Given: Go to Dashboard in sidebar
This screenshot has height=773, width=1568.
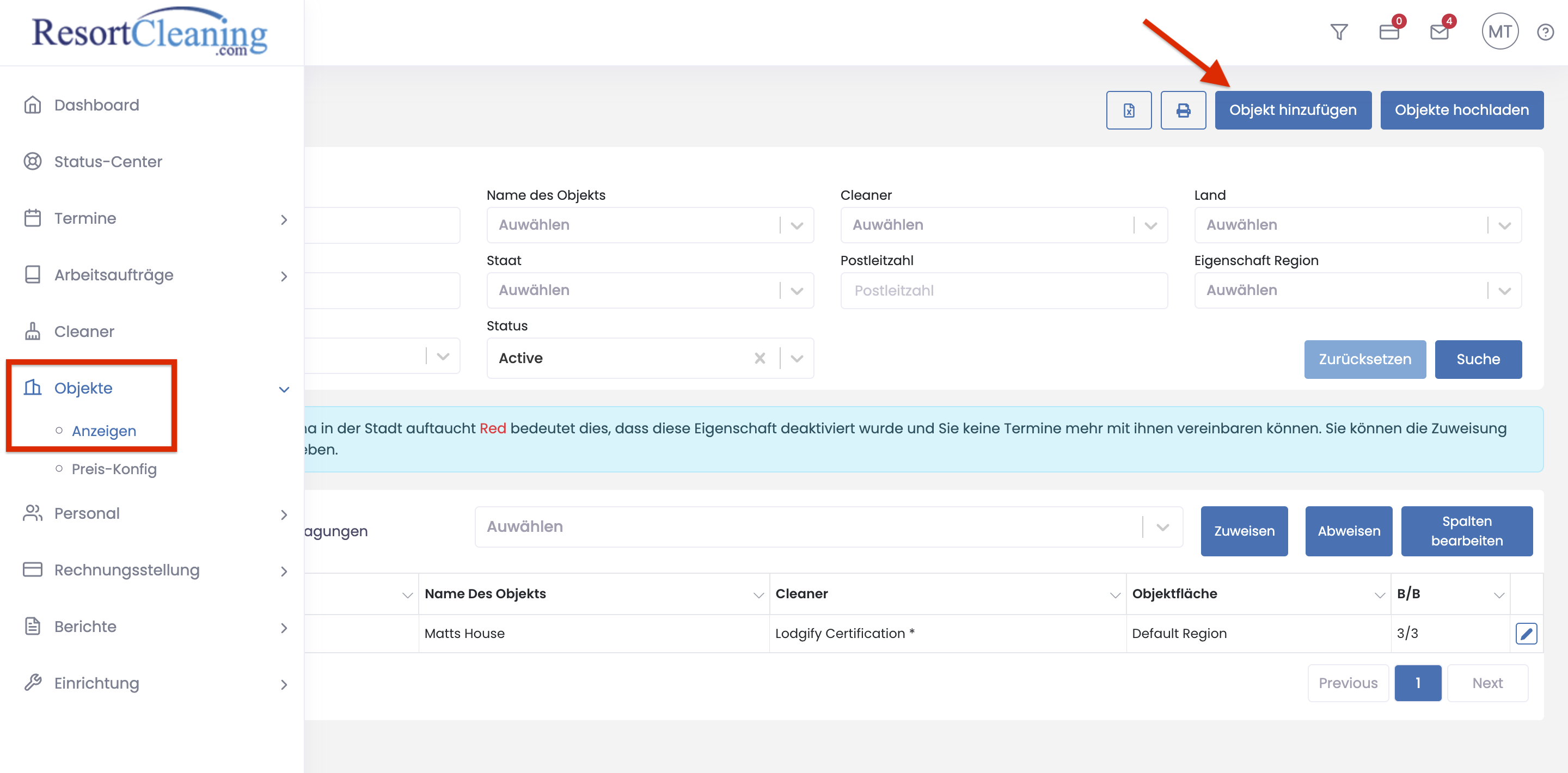Looking at the screenshot, I should click(96, 105).
